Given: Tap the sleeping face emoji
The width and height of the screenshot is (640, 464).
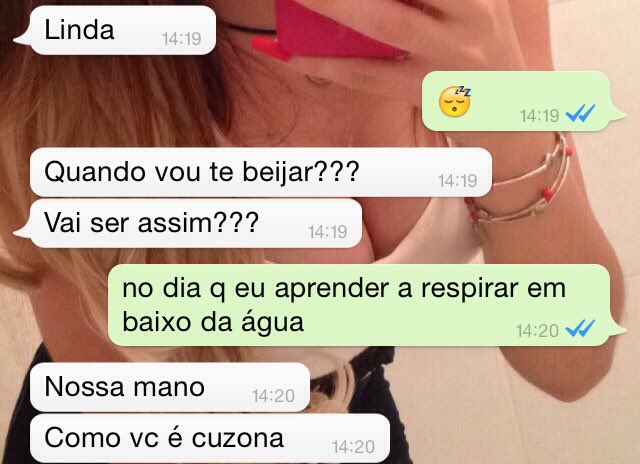Looking at the screenshot, I should [455, 101].
